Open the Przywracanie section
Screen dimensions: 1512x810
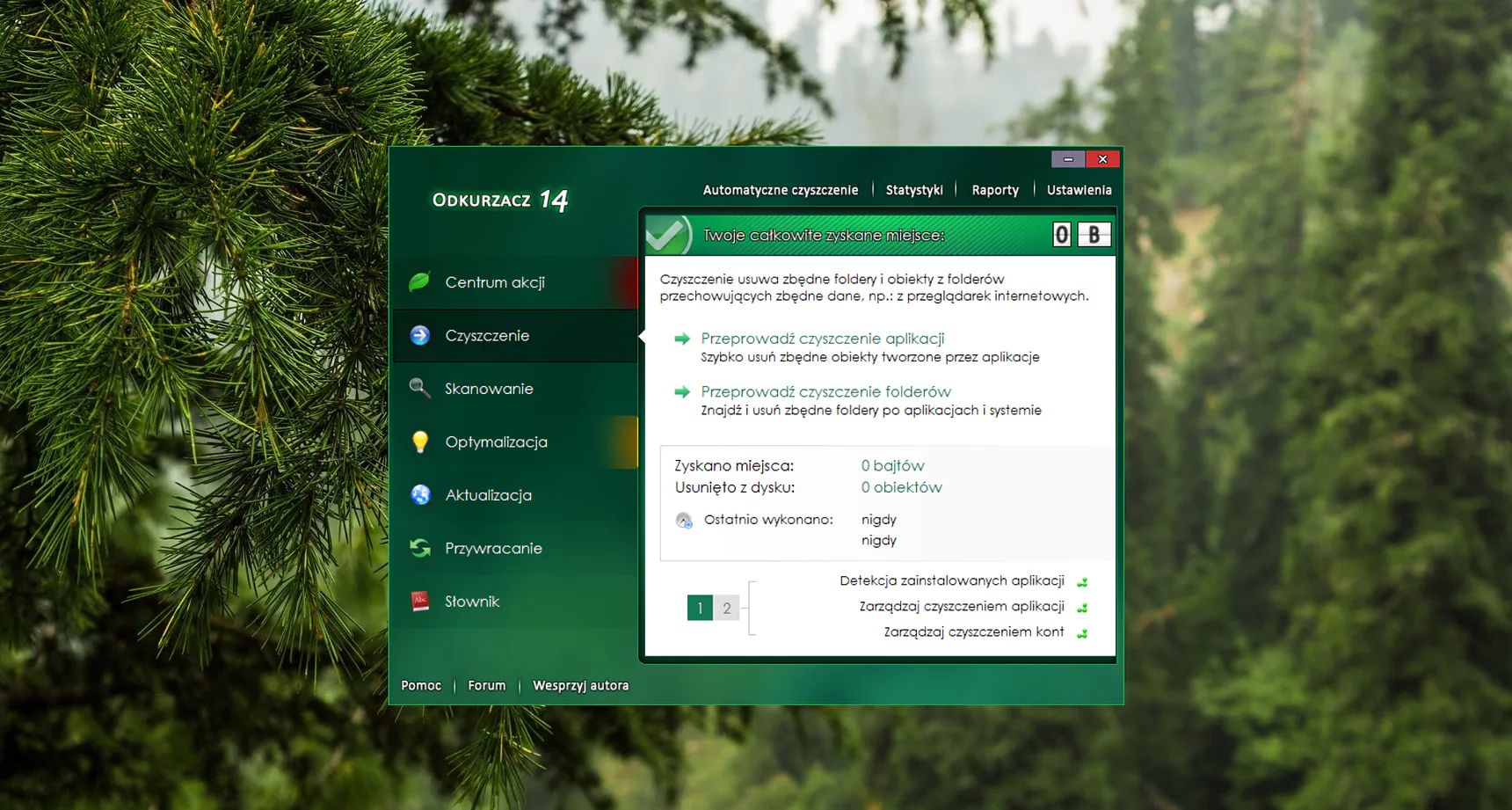[515, 548]
